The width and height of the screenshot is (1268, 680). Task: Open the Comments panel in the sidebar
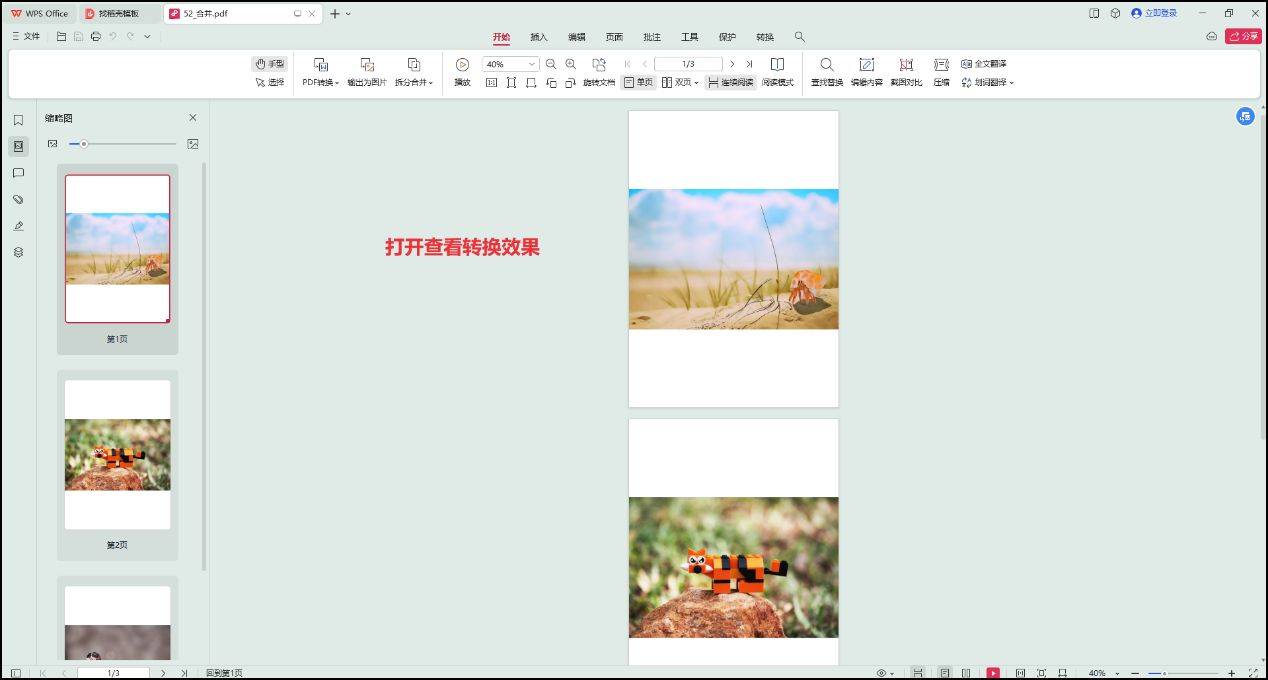tap(18, 172)
